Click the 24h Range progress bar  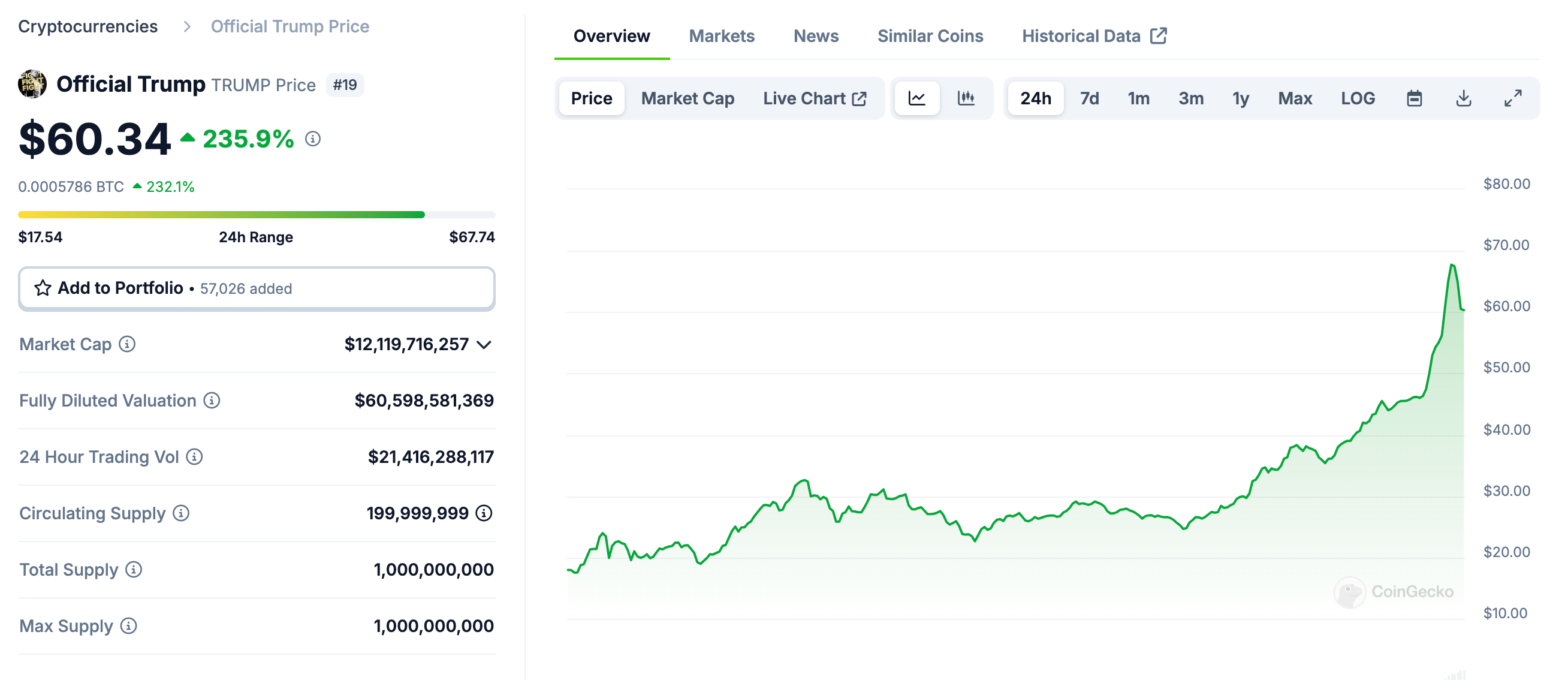pyautogui.click(x=257, y=214)
